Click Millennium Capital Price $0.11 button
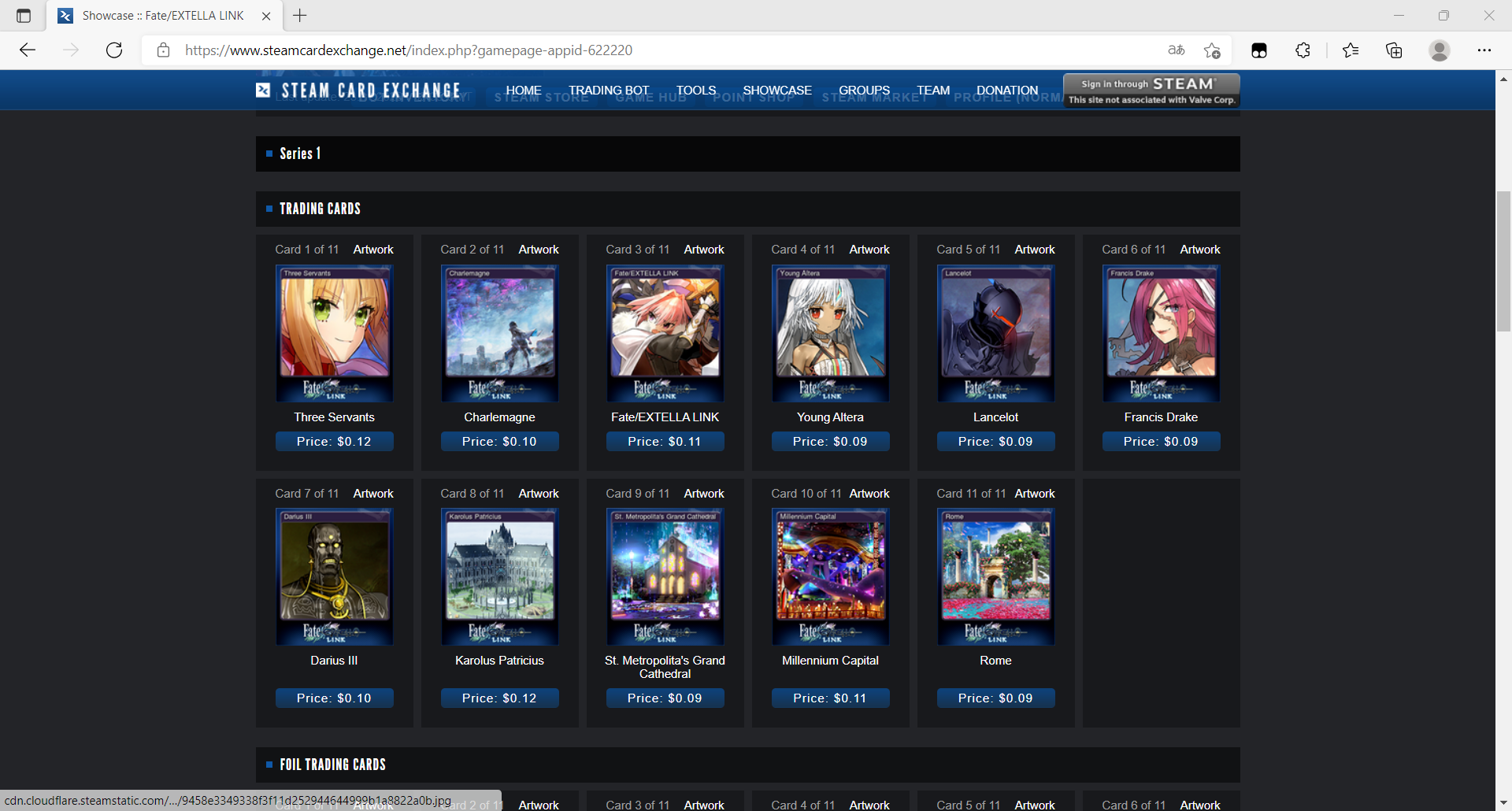The width and height of the screenshot is (1512, 811). click(x=831, y=698)
